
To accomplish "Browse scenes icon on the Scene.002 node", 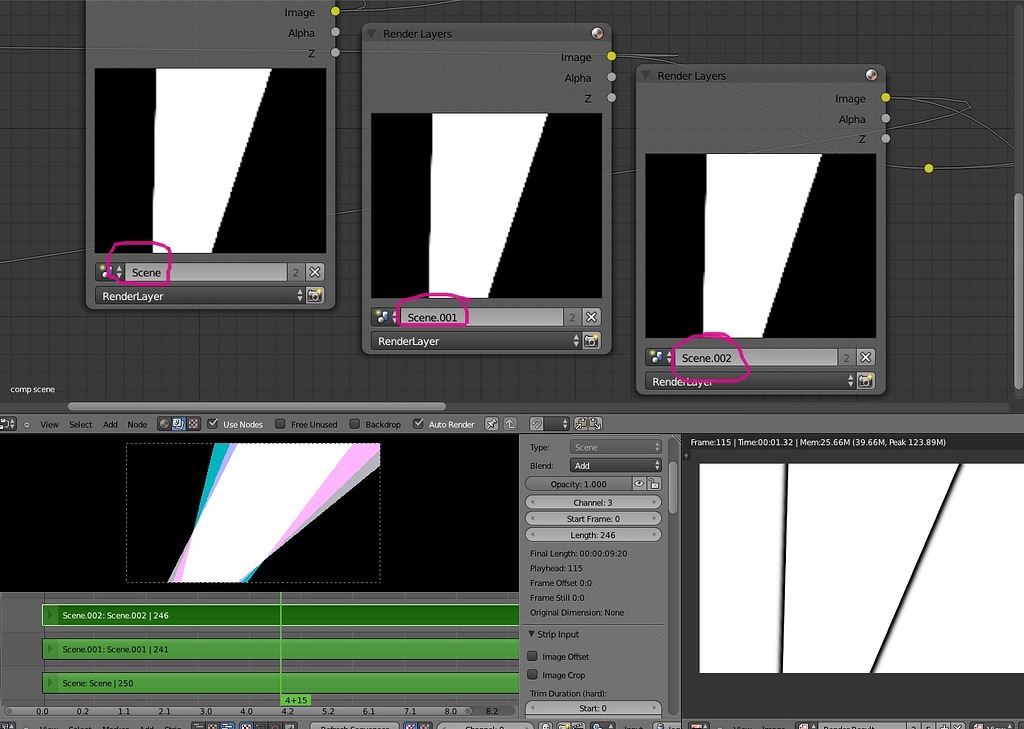I will pyautogui.click(x=659, y=357).
